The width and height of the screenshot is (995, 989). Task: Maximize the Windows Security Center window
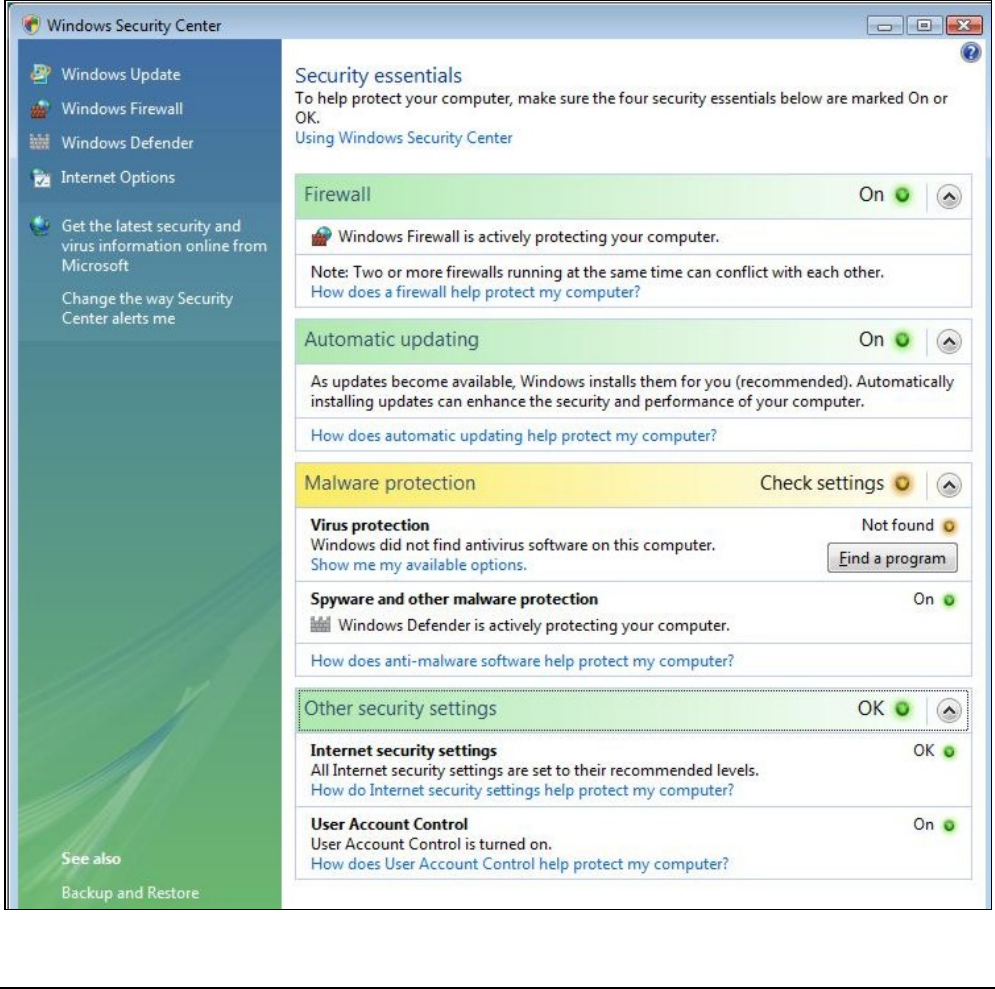924,25
